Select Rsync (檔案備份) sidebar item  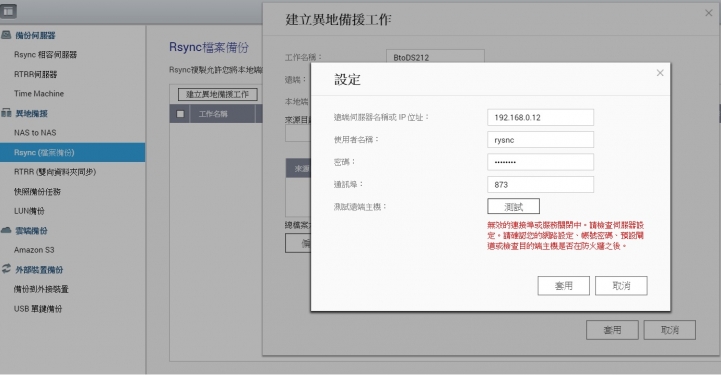pyautogui.click(x=72, y=152)
